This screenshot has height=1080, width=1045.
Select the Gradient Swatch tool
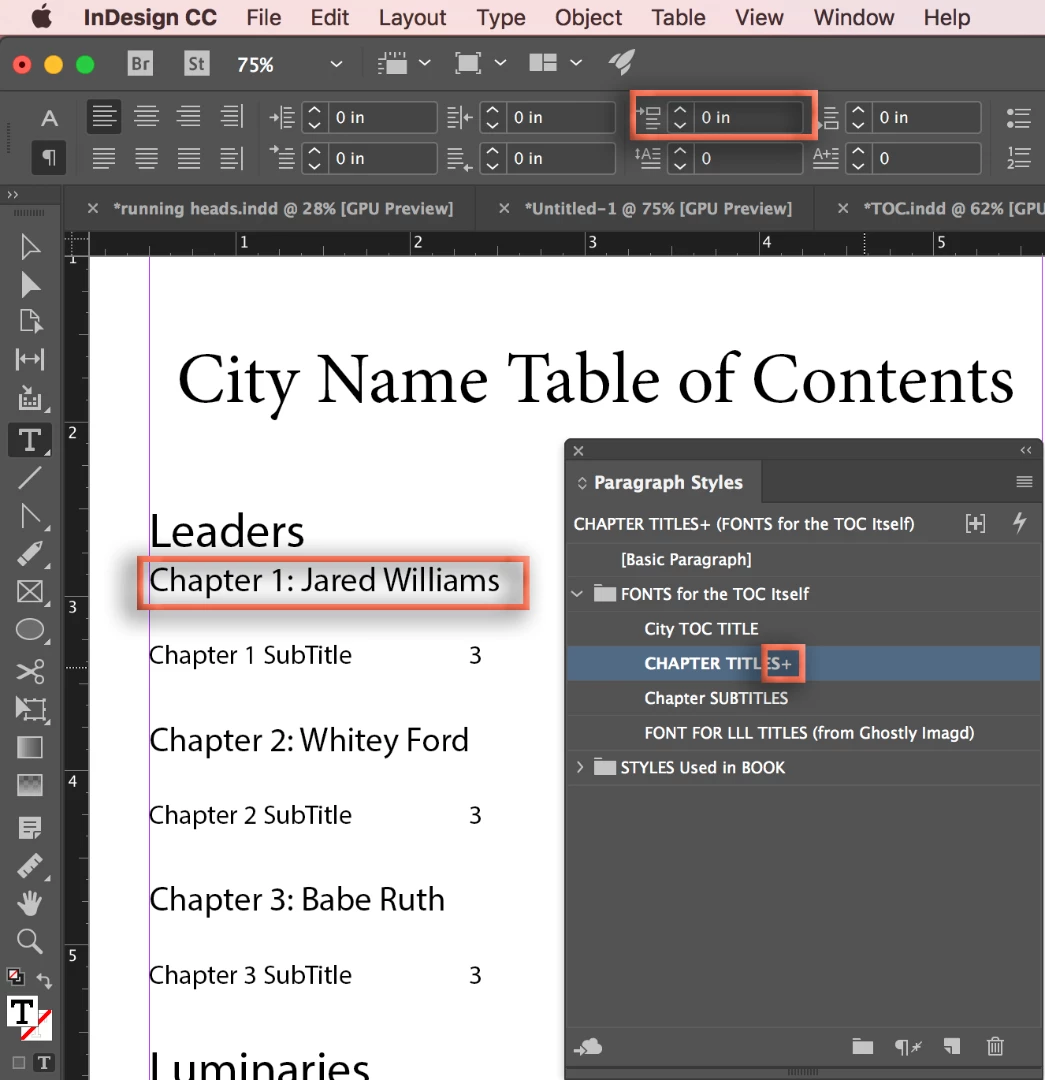30,747
